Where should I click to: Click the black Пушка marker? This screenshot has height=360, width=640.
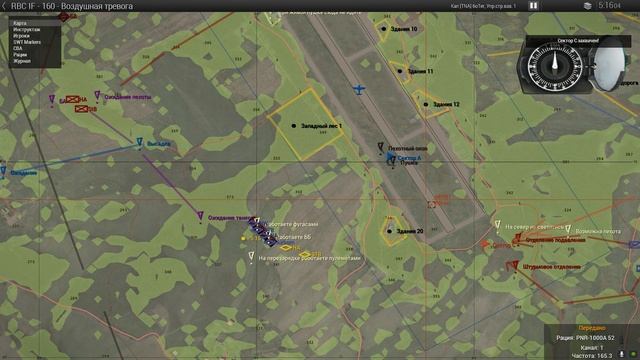[x=393, y=162]
